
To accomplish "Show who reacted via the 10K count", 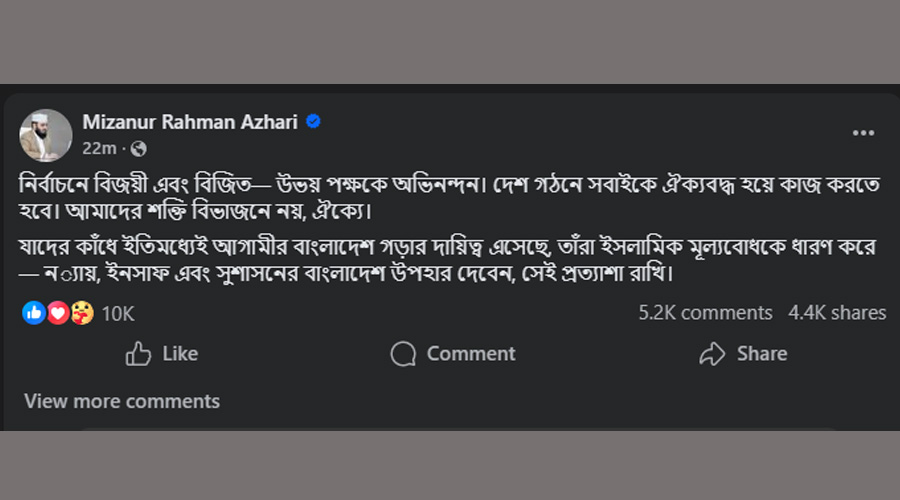I will click(118, 313).
